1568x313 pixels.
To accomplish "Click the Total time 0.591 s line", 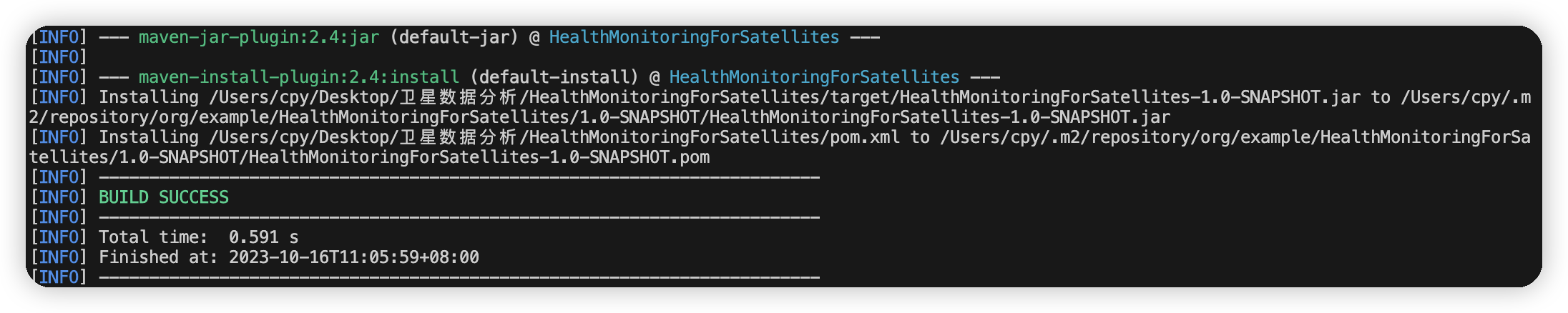I will point(198,237).
